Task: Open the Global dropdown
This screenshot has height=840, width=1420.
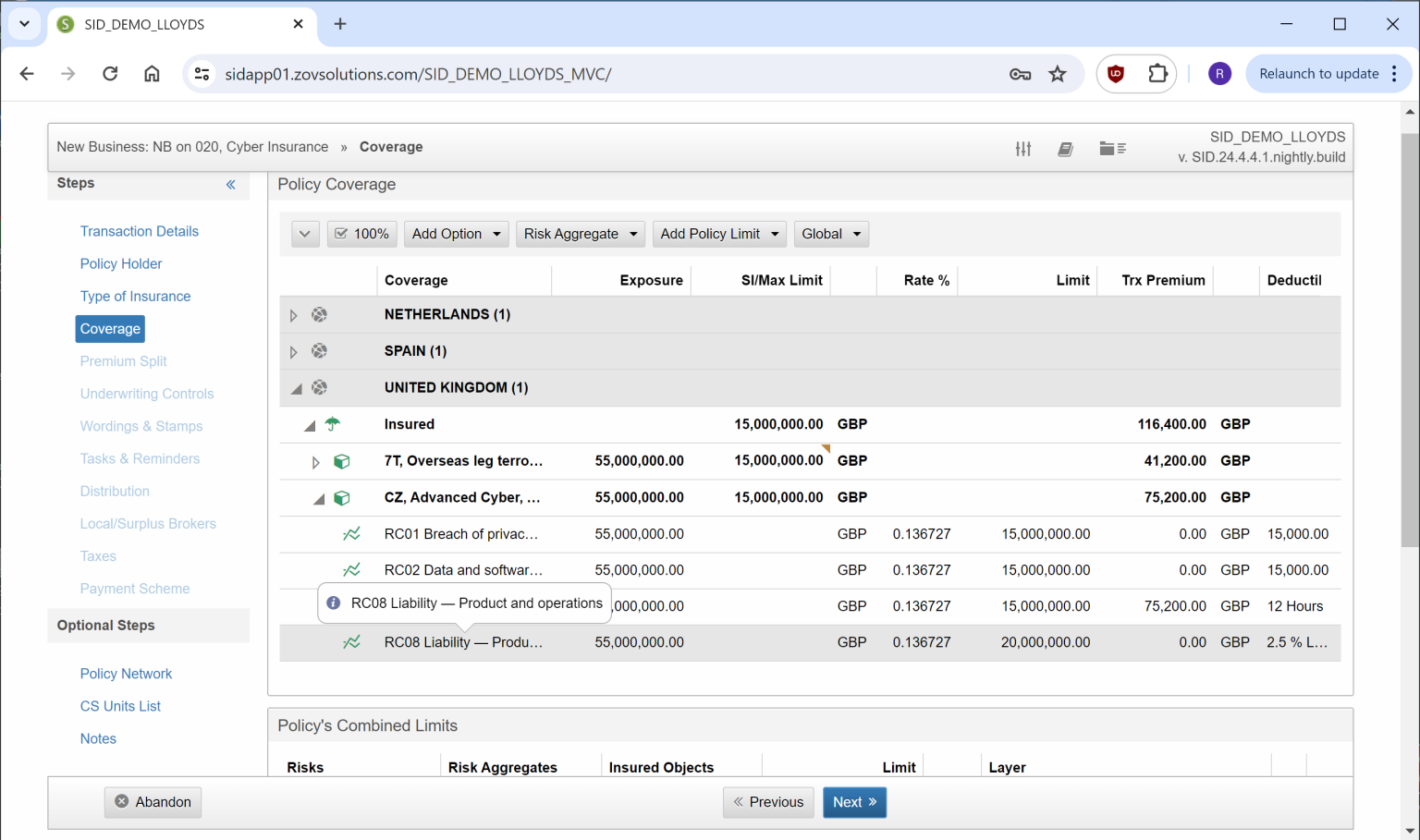Action: pos(830,234)
